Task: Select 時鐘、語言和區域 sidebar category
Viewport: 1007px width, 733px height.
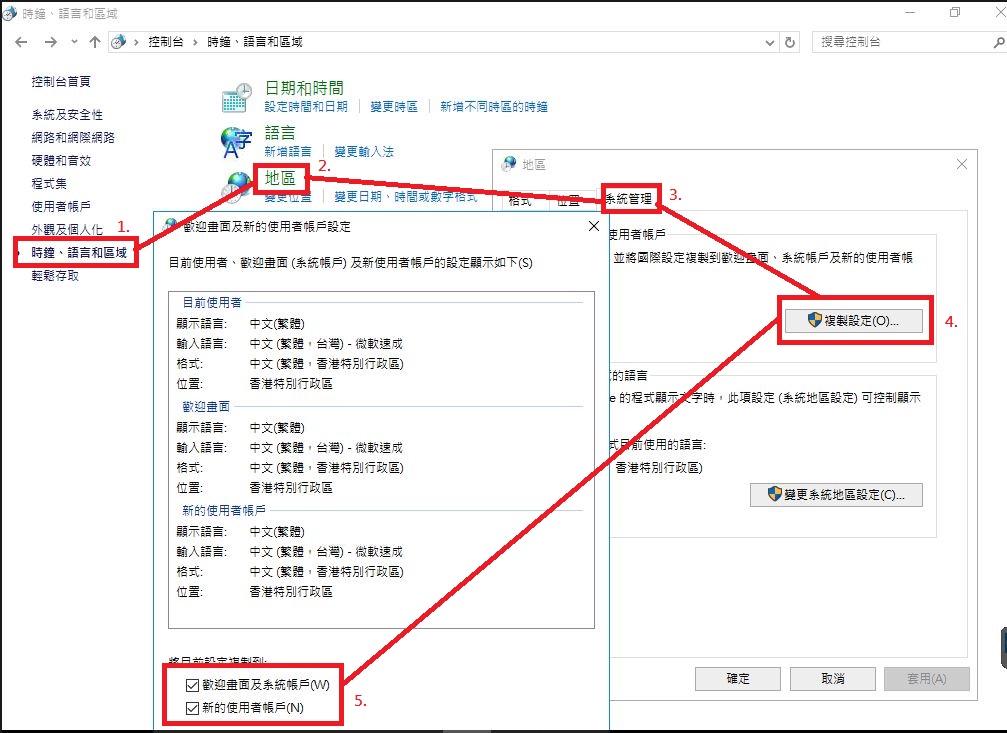Action: coord(79,252)
